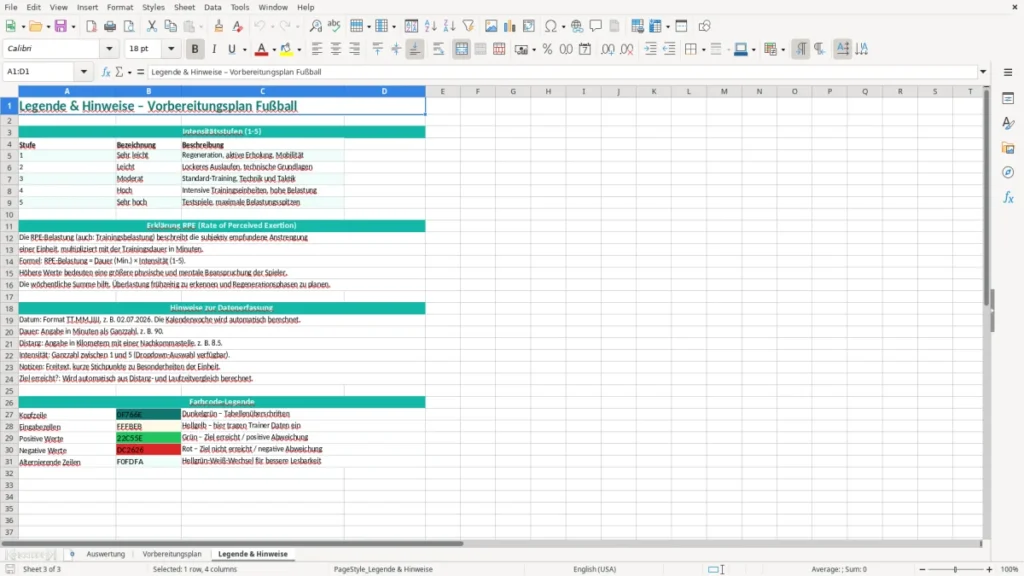Screen dimensions: 1024x576
Task: Click Format as Percent icon
Action: 547,49
